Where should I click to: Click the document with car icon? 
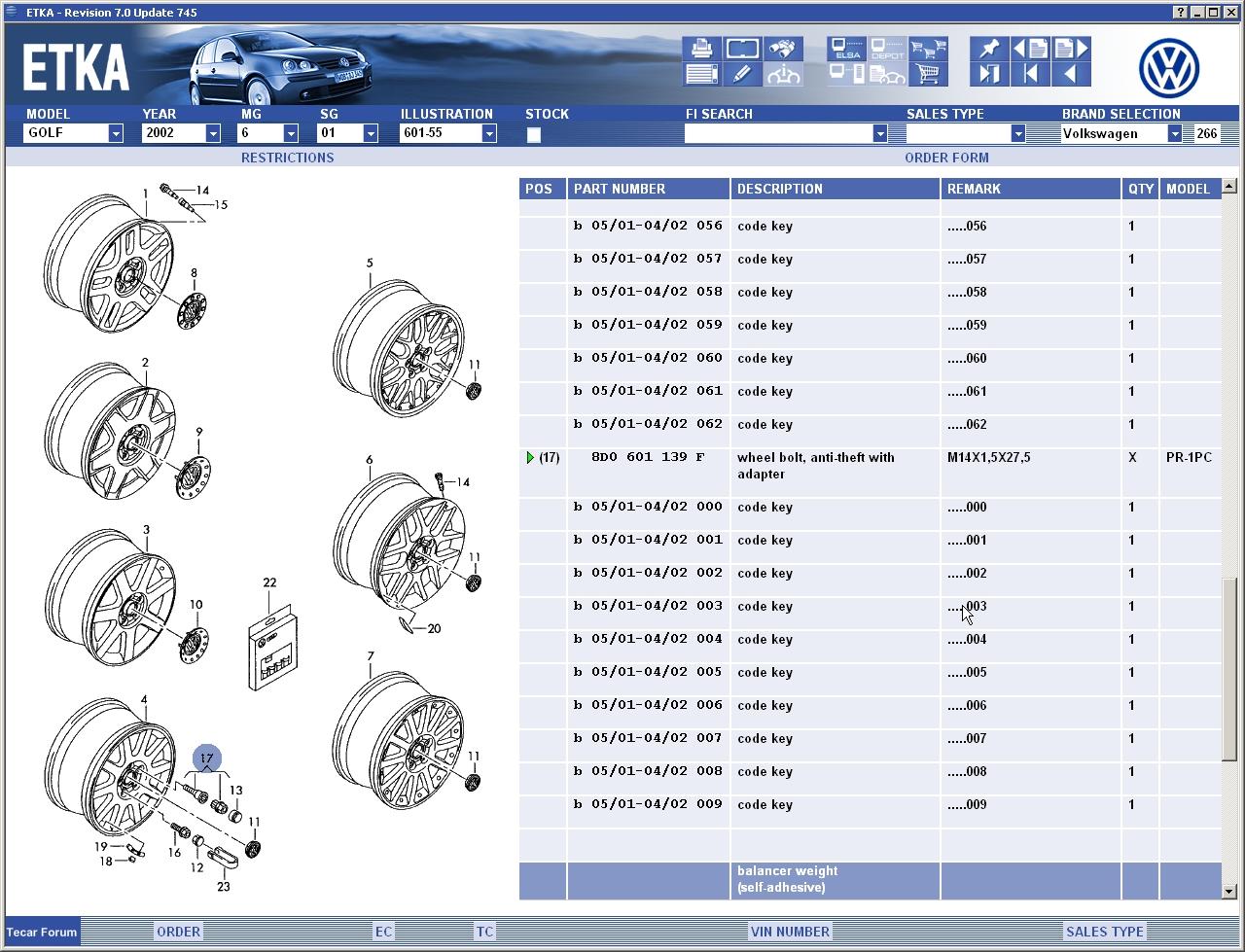pos(887,74)
